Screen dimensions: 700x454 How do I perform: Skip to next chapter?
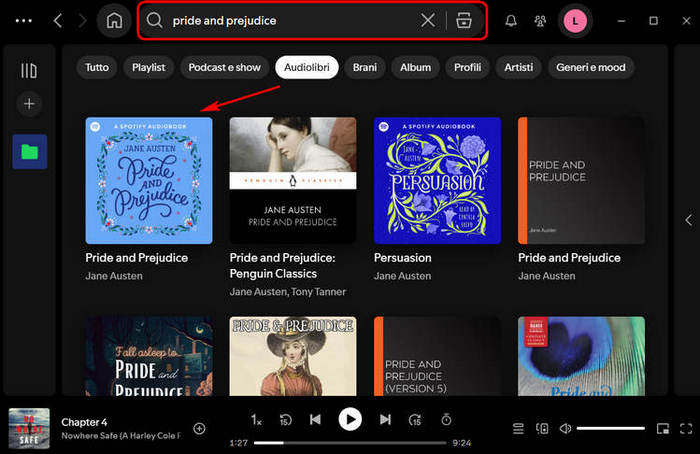tap(385, 420)
